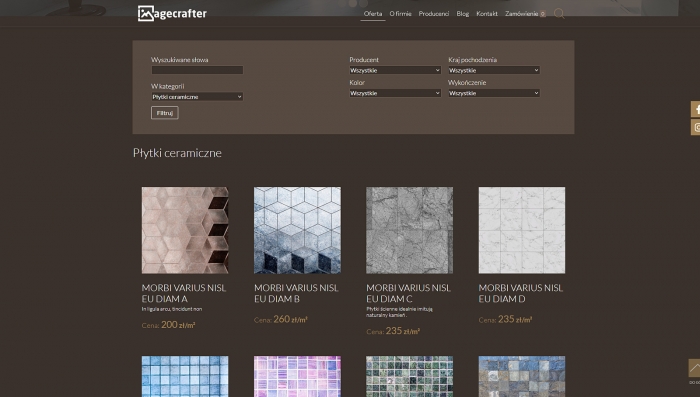Click the Filtruj button
Image resolution: width=700 pixels, height=397 pixels.
(165, 113)
